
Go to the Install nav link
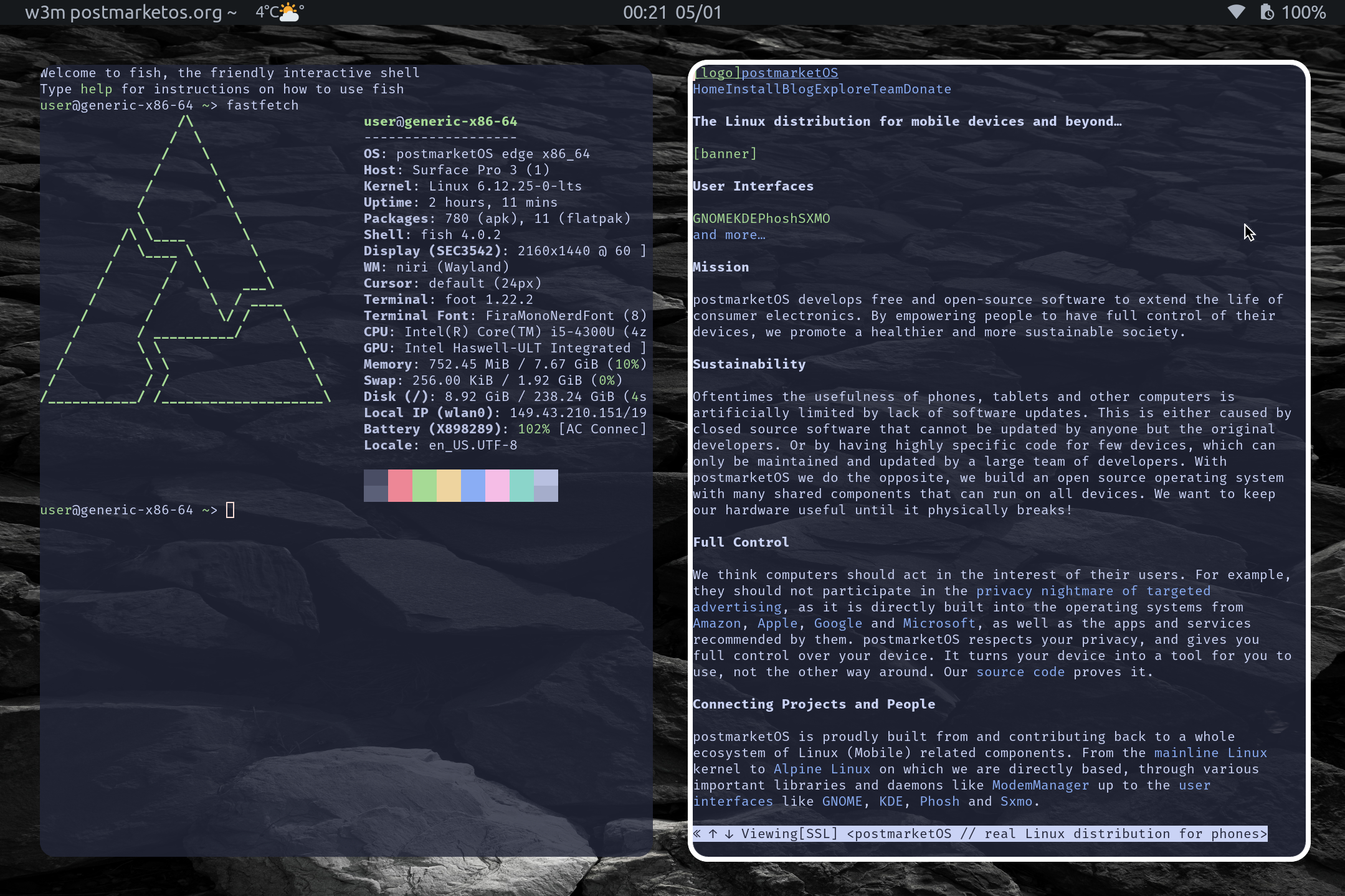tap(754, 89)
